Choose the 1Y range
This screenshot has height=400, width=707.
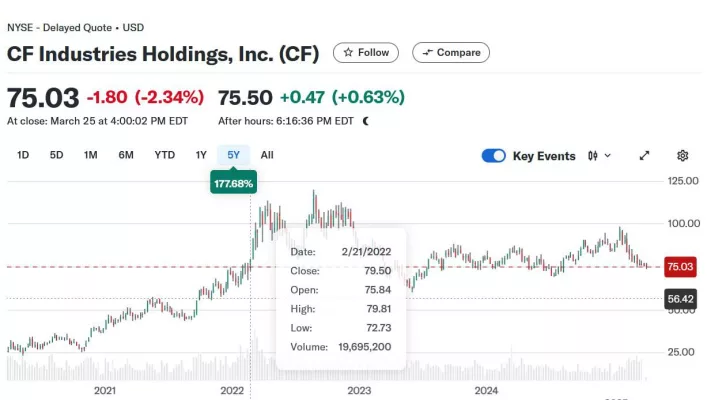(201, 155)
